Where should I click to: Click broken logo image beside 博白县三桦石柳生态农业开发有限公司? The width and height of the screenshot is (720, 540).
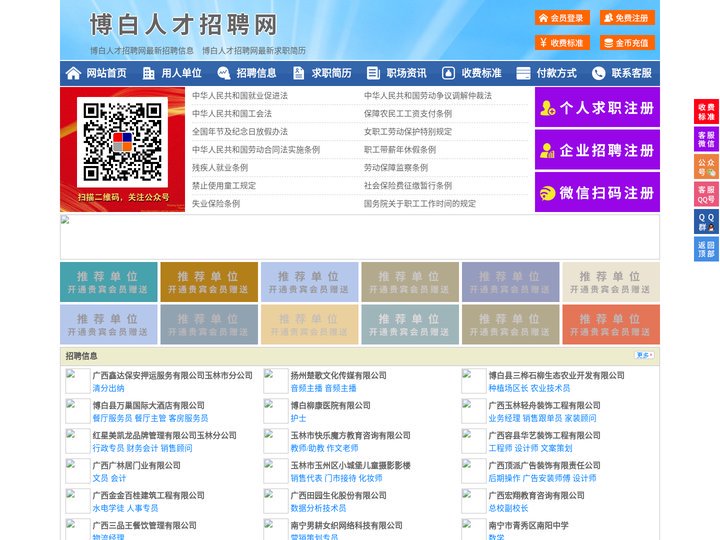pos(474,381)
